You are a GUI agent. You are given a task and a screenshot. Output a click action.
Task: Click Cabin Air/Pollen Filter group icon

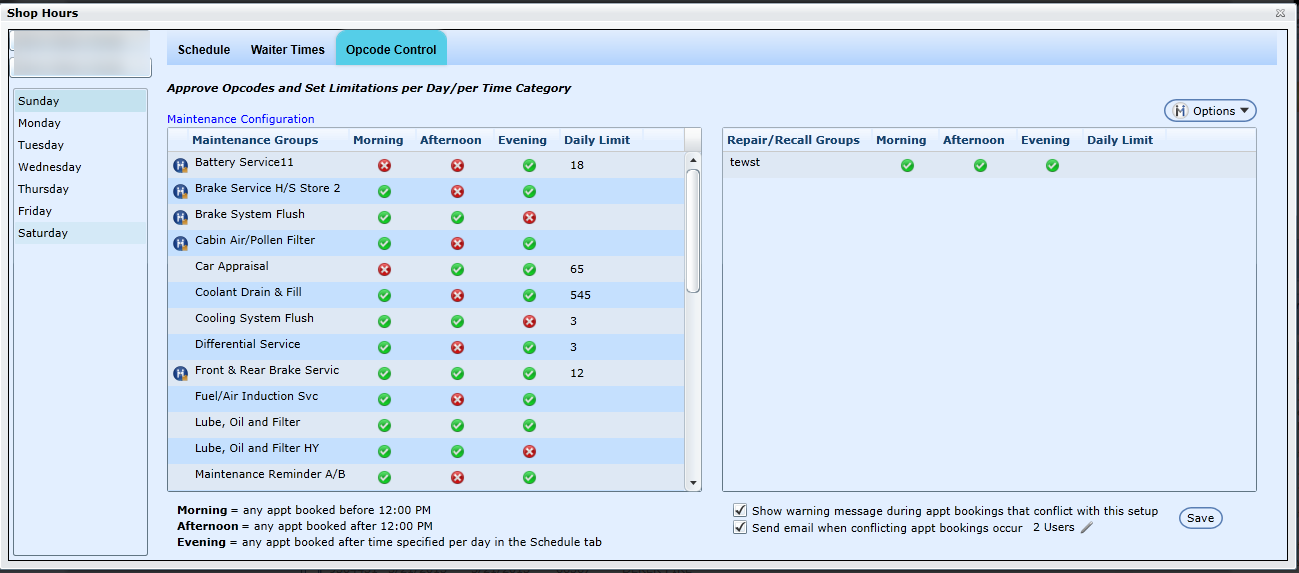click(181, 243)
